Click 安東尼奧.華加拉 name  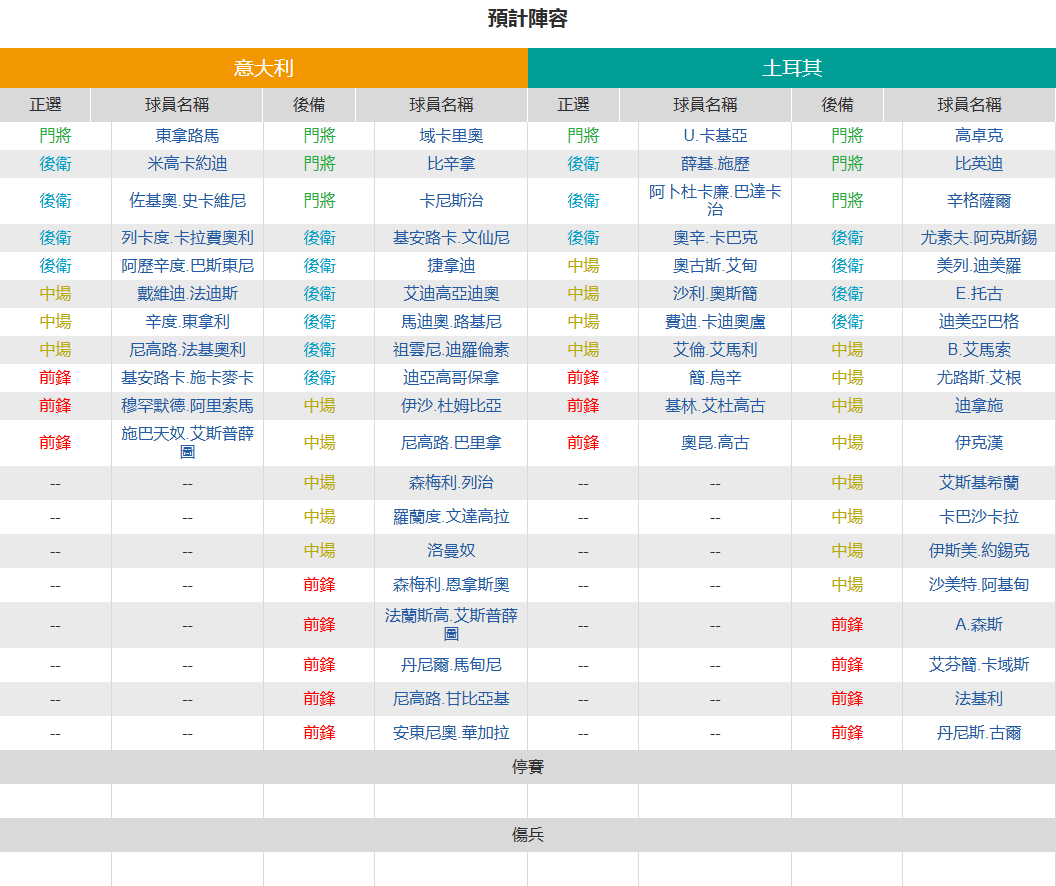tap(451, 732)
